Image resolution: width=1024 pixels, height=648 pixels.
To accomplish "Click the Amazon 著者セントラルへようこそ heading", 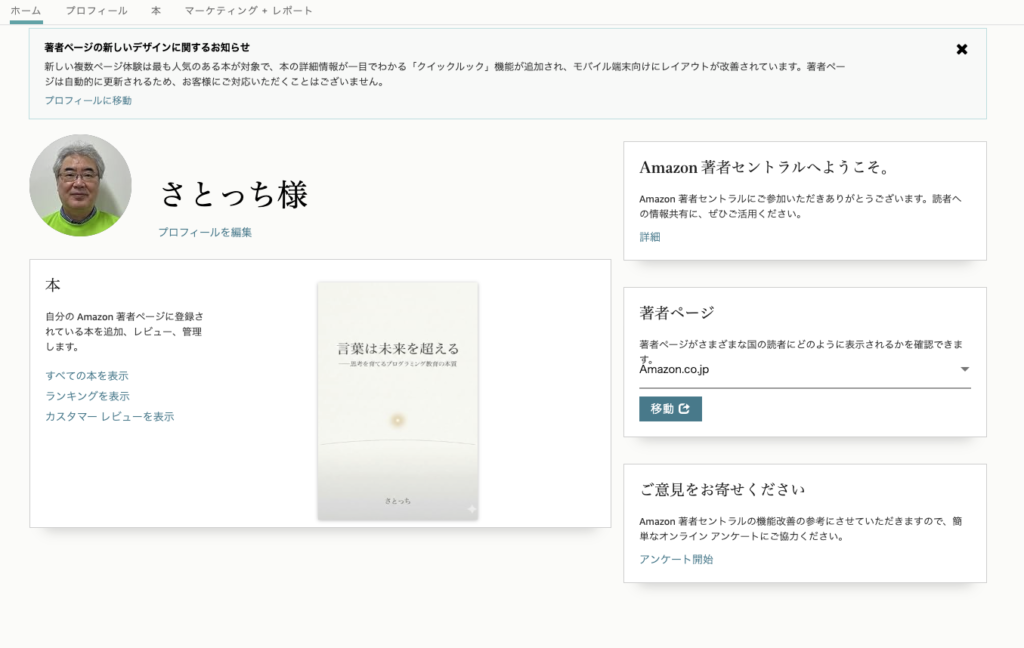I will click(765, 167).
